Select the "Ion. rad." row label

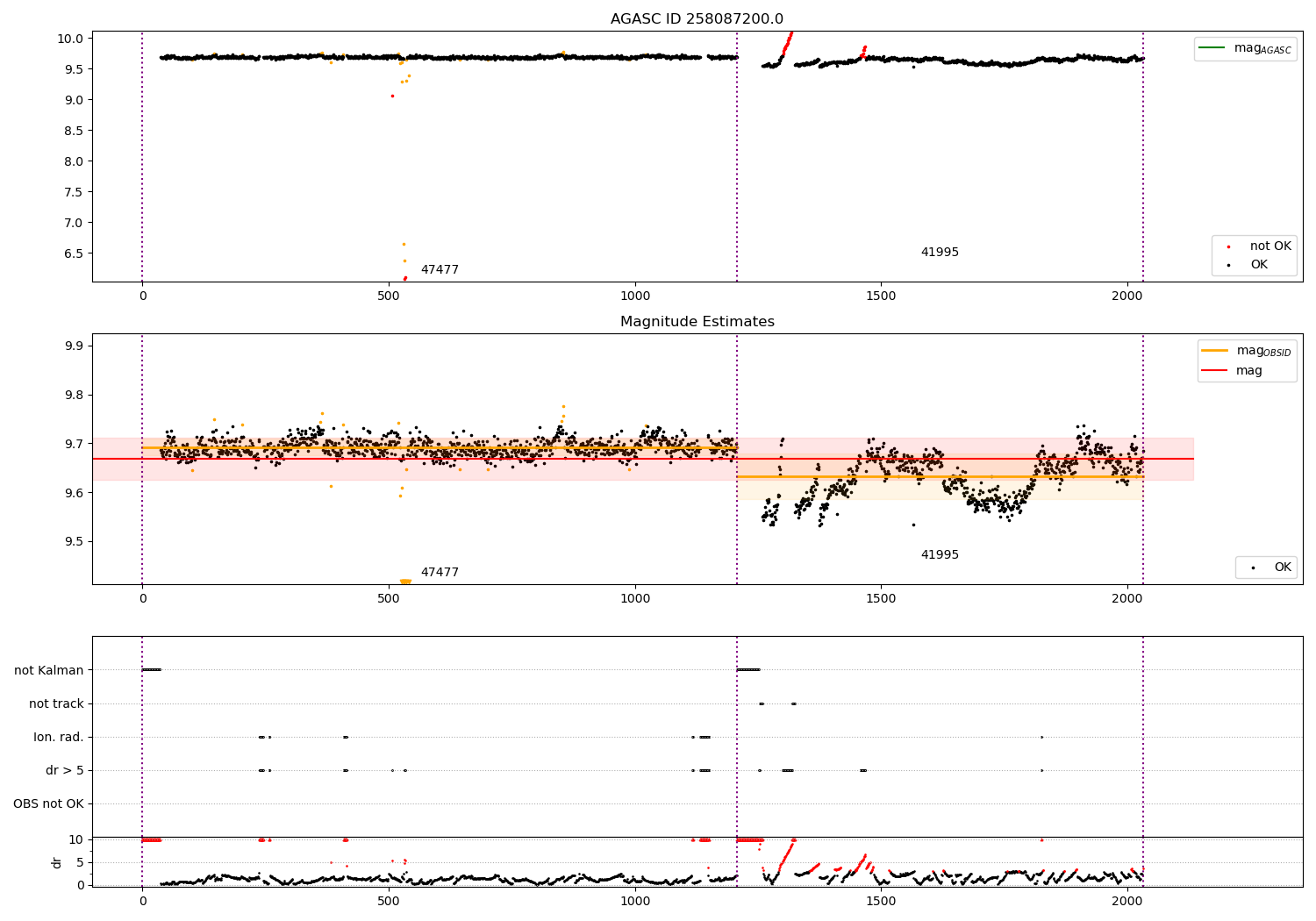(59, 738)
